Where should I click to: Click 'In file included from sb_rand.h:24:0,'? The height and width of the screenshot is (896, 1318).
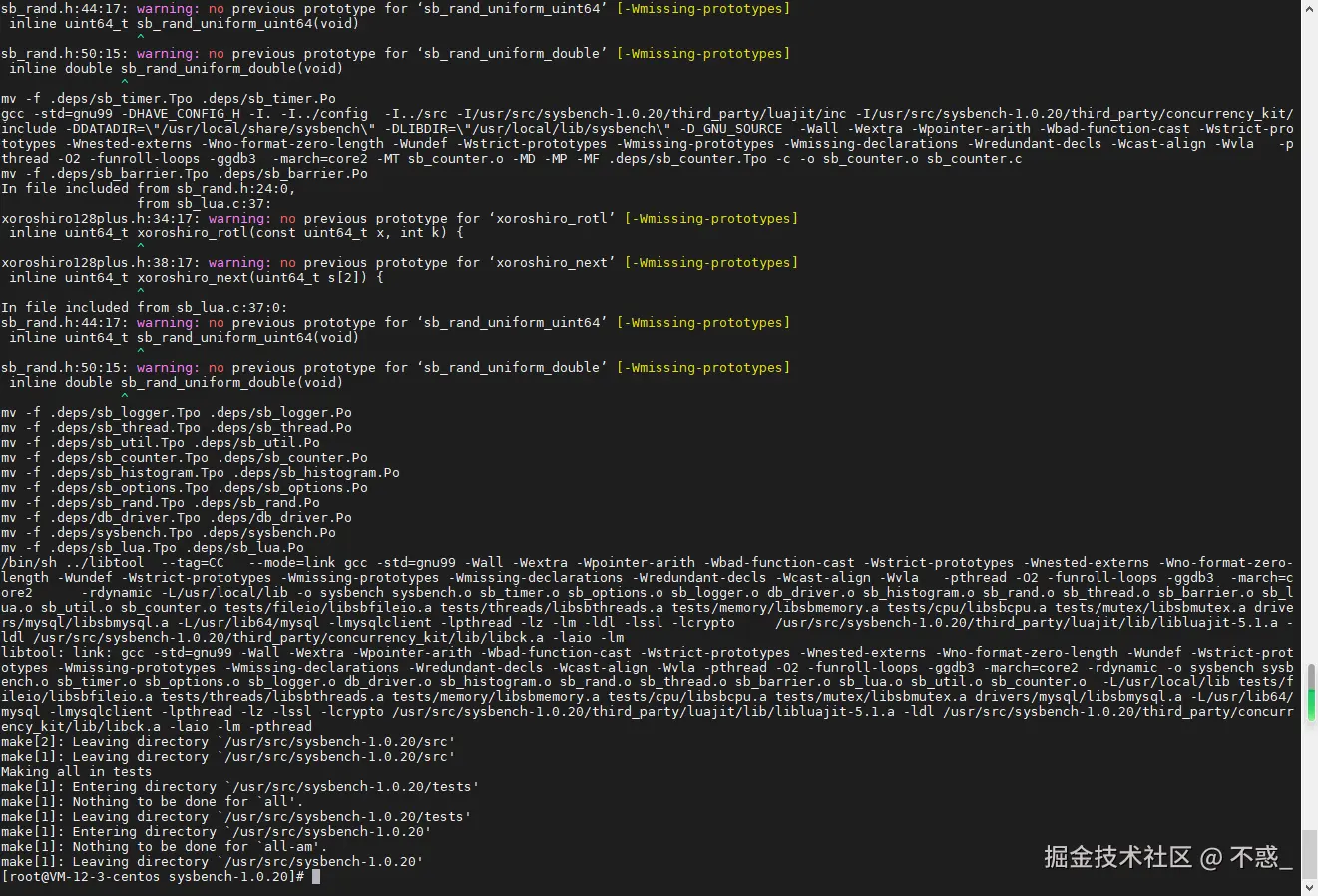[149, 188]
